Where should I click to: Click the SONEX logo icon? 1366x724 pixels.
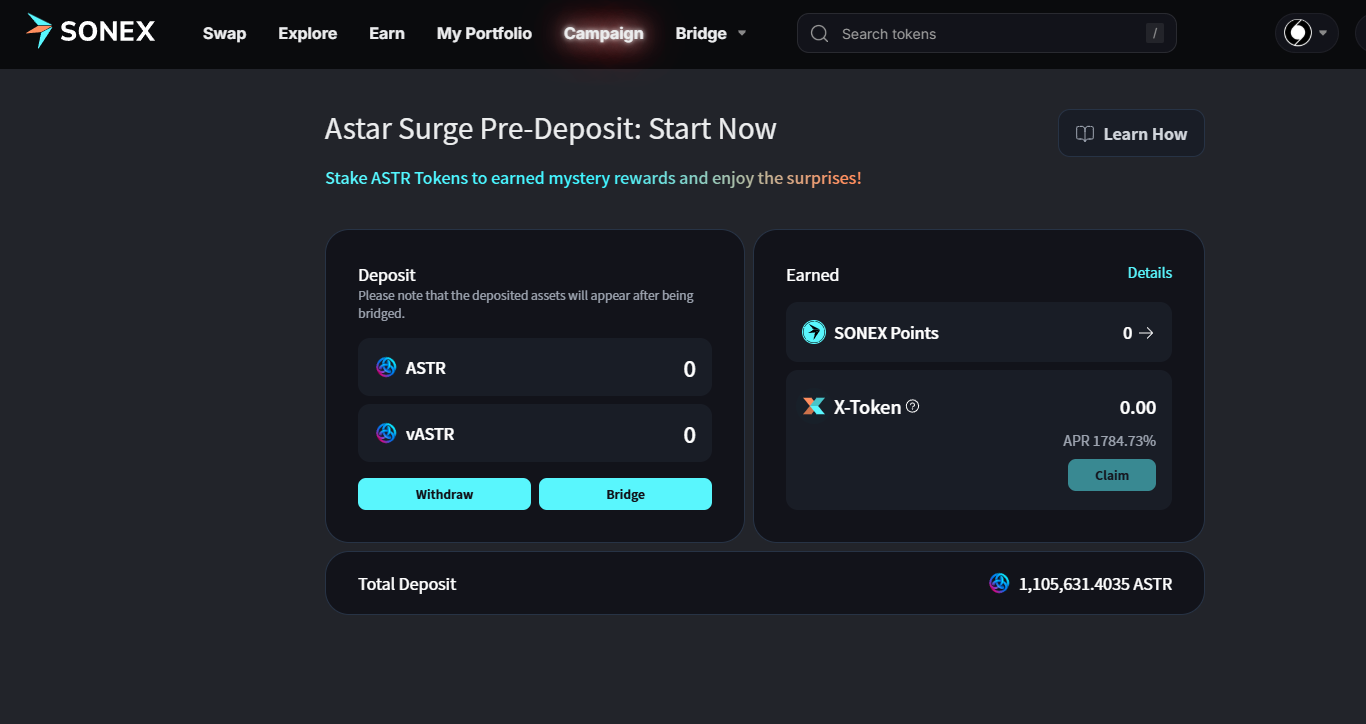tap(40, 32)
